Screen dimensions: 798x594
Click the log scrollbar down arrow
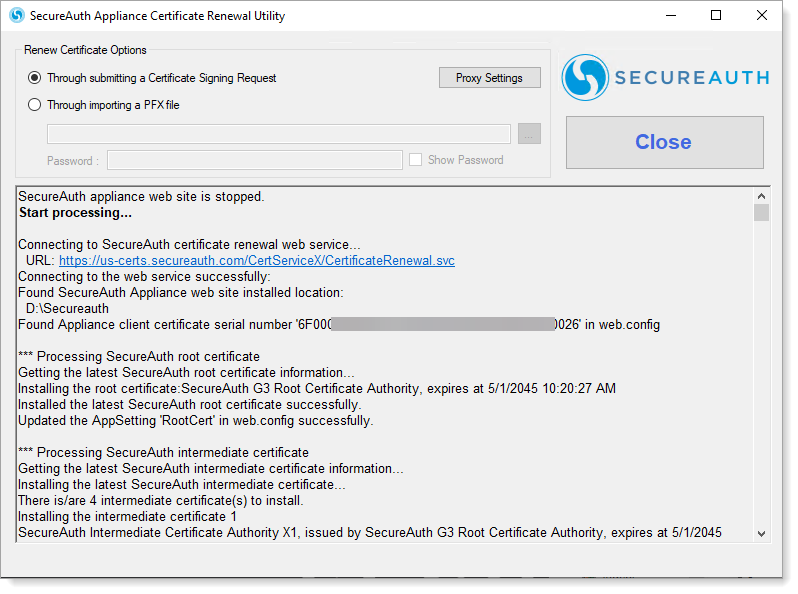pos(762,533)
